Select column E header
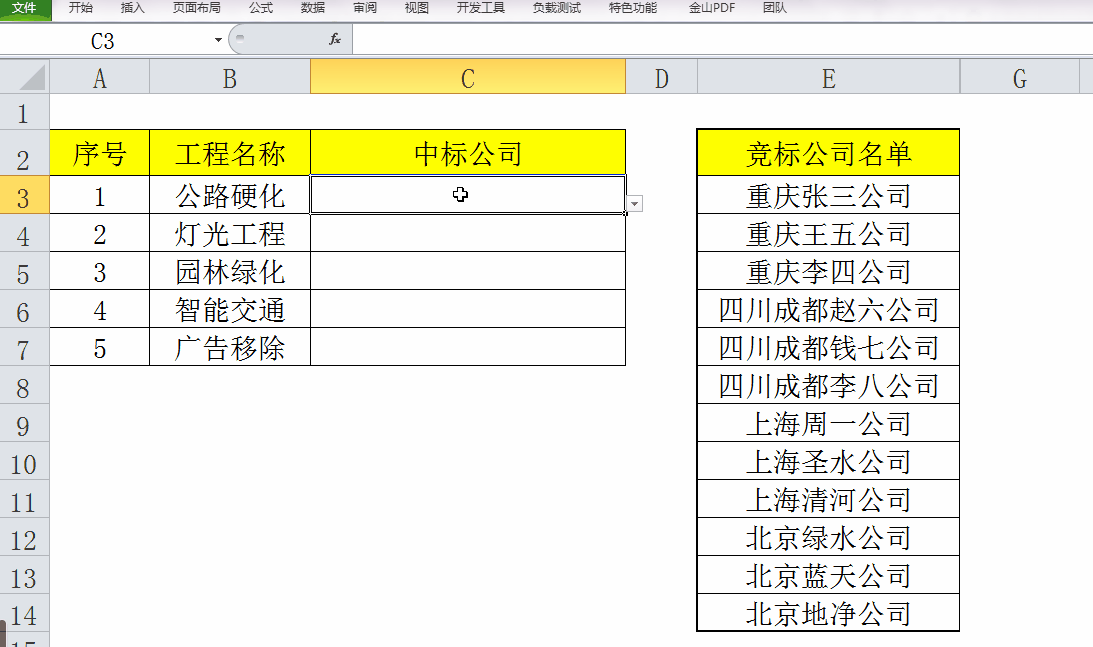The image size is (1093, 647). click(x=828, y=76)
